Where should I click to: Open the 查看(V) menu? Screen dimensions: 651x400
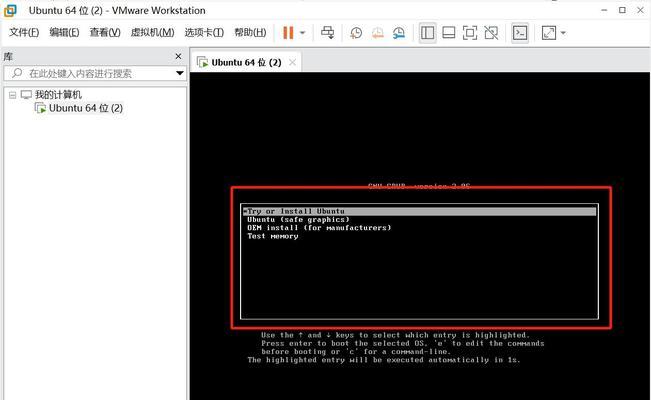pos(105,32)
